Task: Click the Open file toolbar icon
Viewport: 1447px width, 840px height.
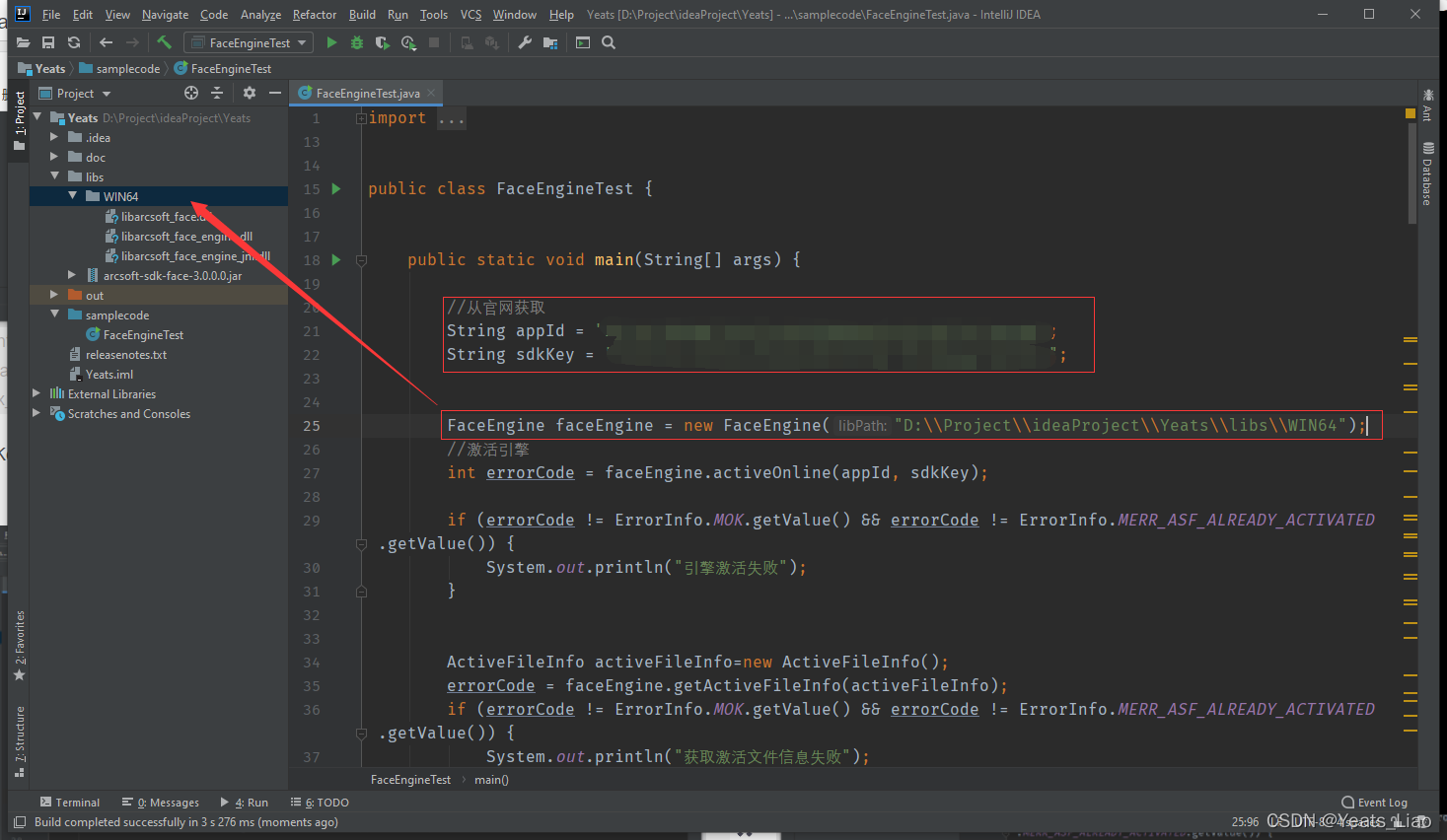Action: (x=23, y=42)
